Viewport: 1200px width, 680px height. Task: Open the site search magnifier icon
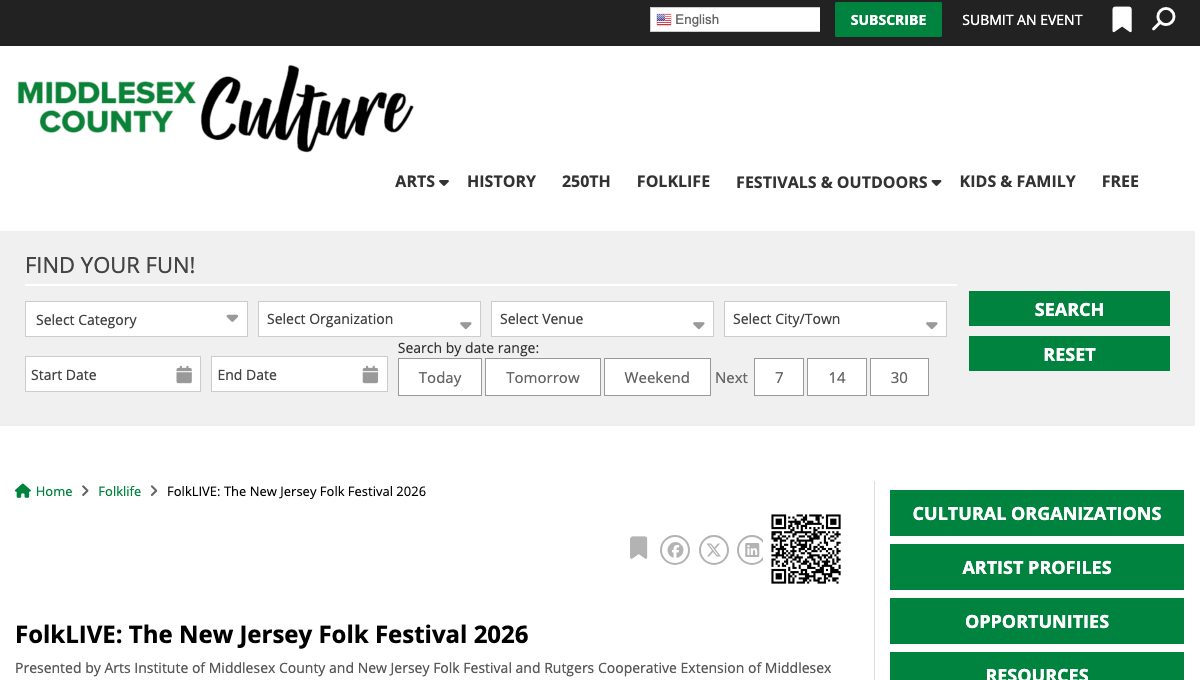1164,19
